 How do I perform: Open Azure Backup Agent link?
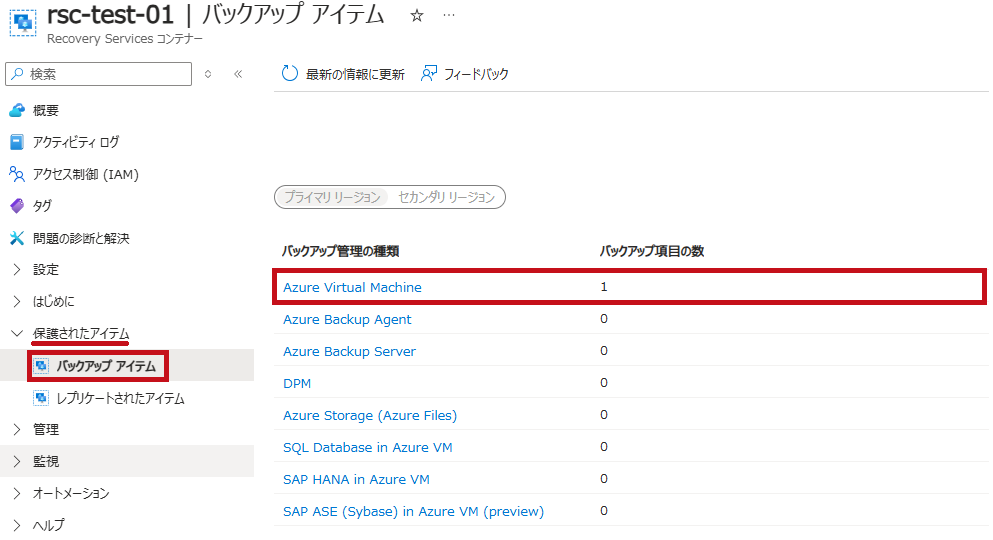tap(347, 320)
